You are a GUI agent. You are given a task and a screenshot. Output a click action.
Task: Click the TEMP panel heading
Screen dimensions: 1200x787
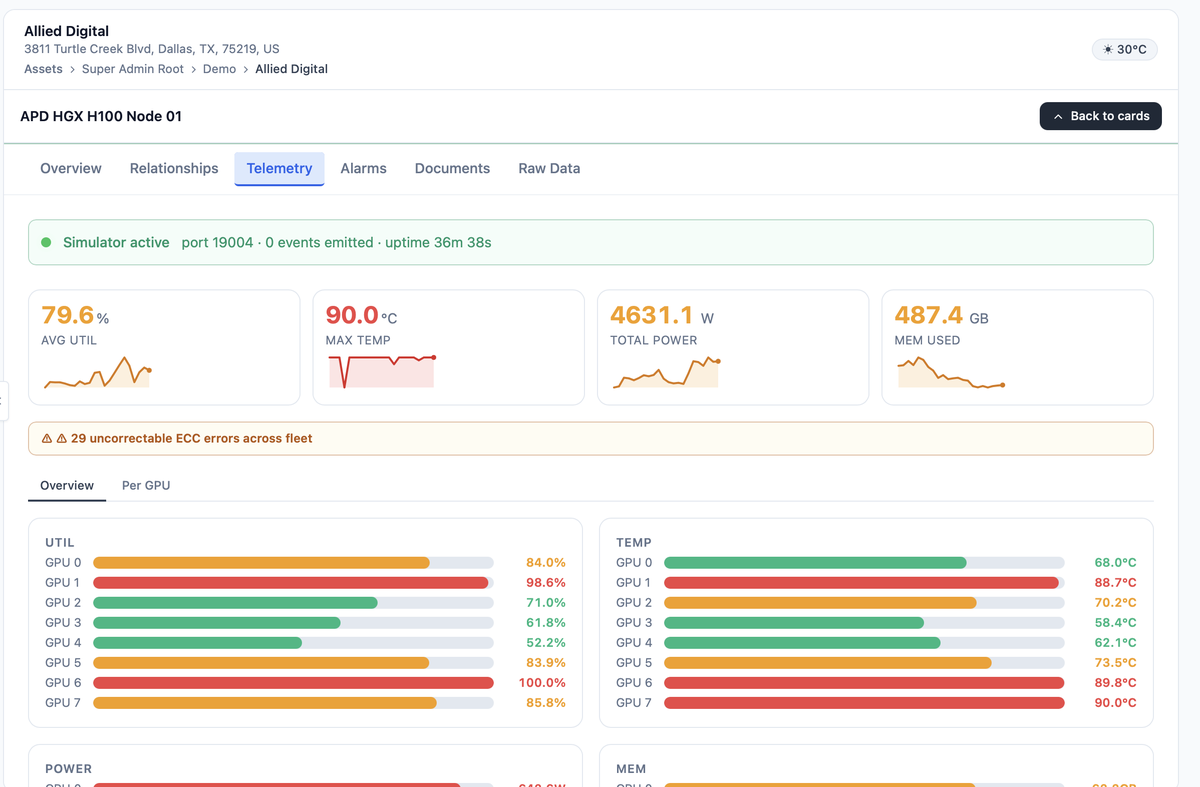pyautogui.click(x=633, y=542)
